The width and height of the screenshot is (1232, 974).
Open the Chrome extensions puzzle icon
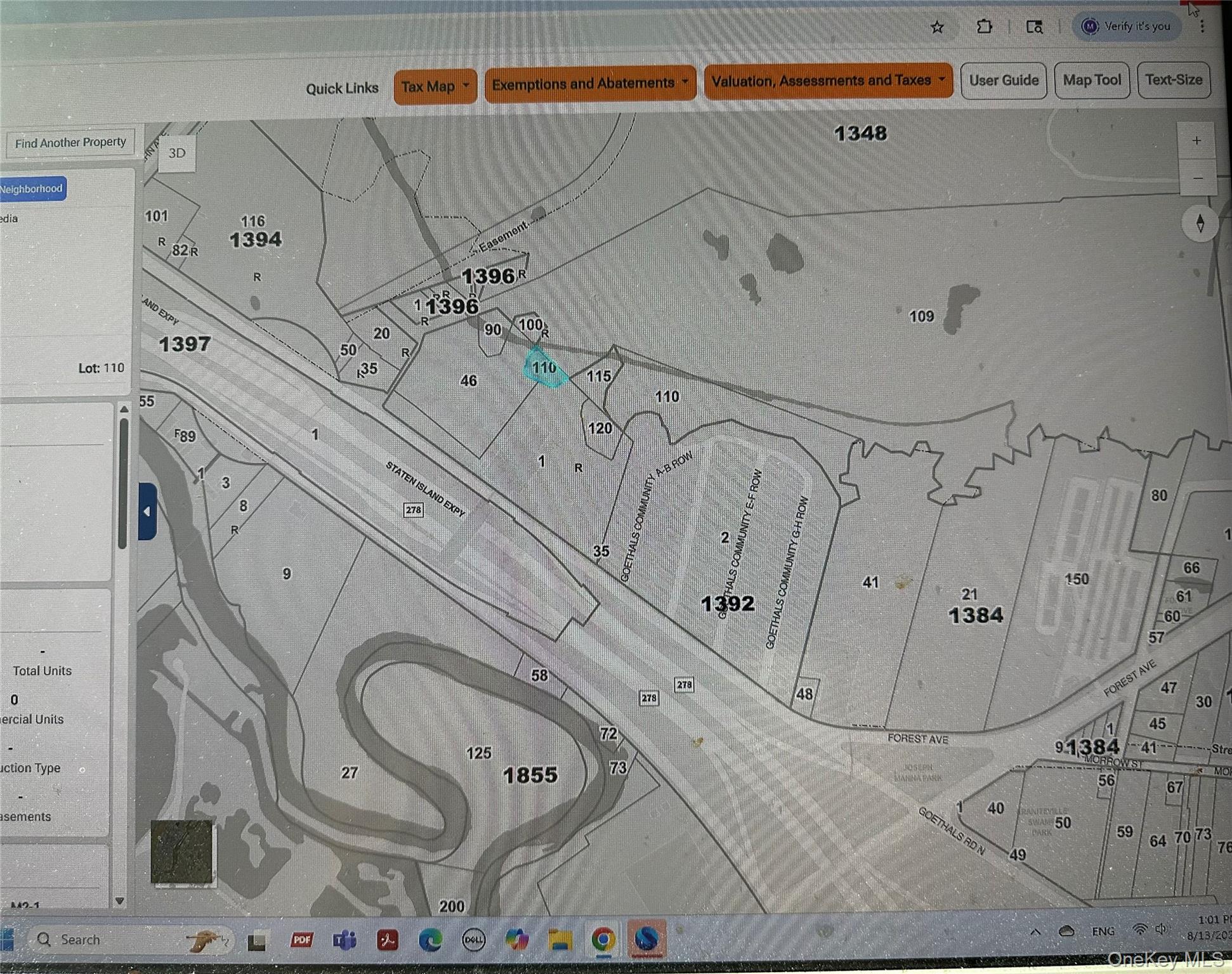[x=985, y=27]
